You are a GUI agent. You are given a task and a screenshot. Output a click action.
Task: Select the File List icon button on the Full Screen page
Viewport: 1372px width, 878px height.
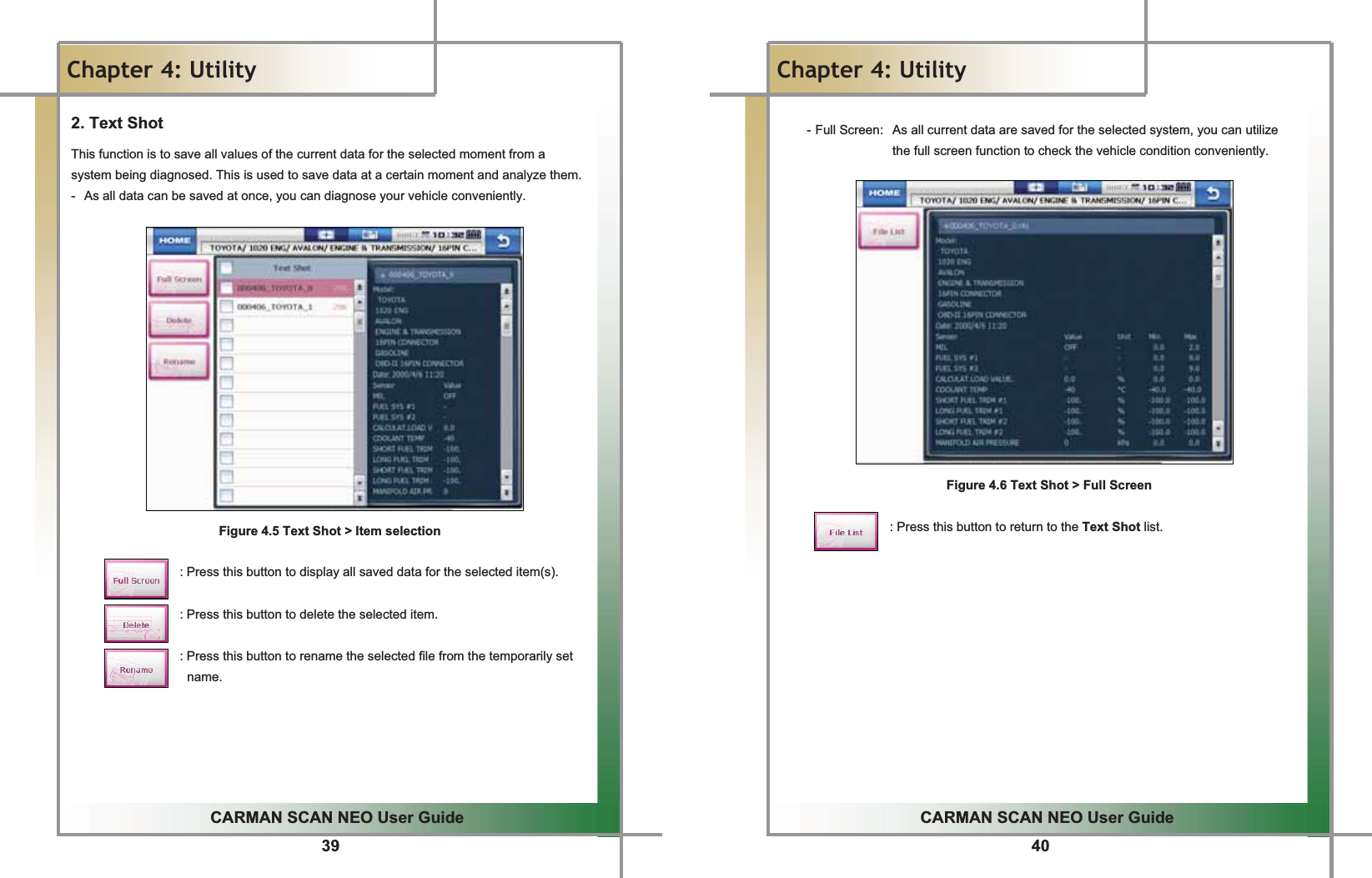pyautogui.click(x=889, y=230)
